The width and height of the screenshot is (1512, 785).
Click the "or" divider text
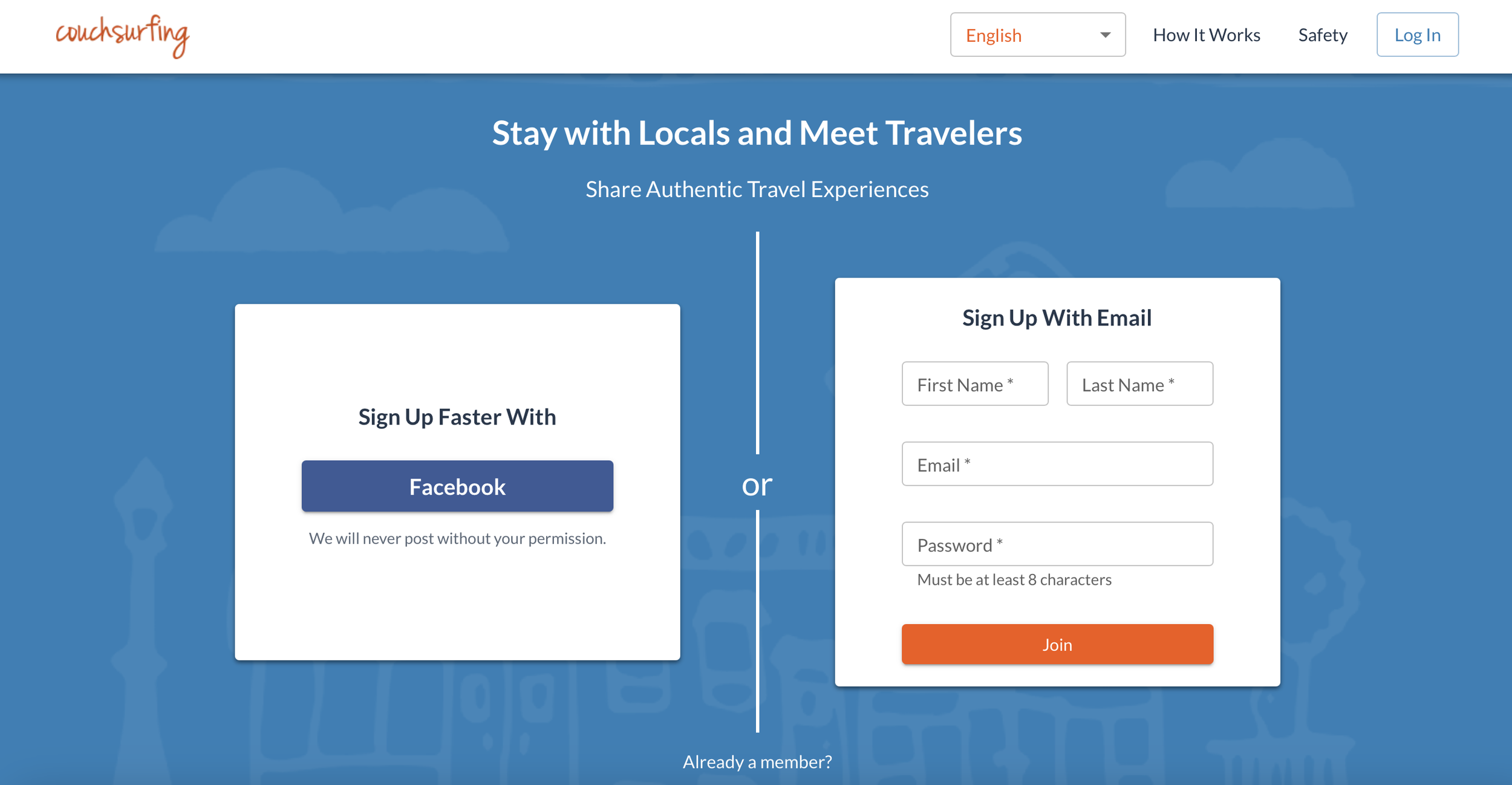coord(757,485)
